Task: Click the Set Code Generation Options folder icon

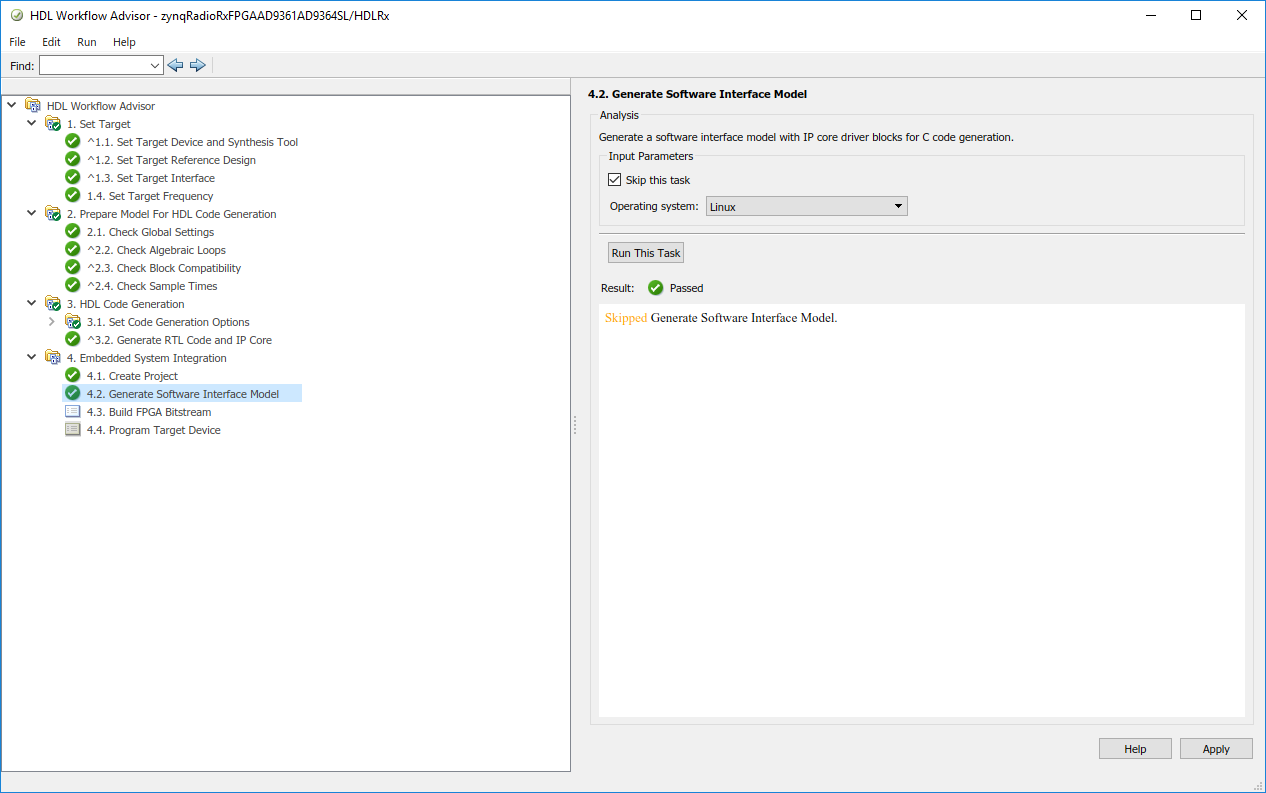Action: (x=72, y=322)
